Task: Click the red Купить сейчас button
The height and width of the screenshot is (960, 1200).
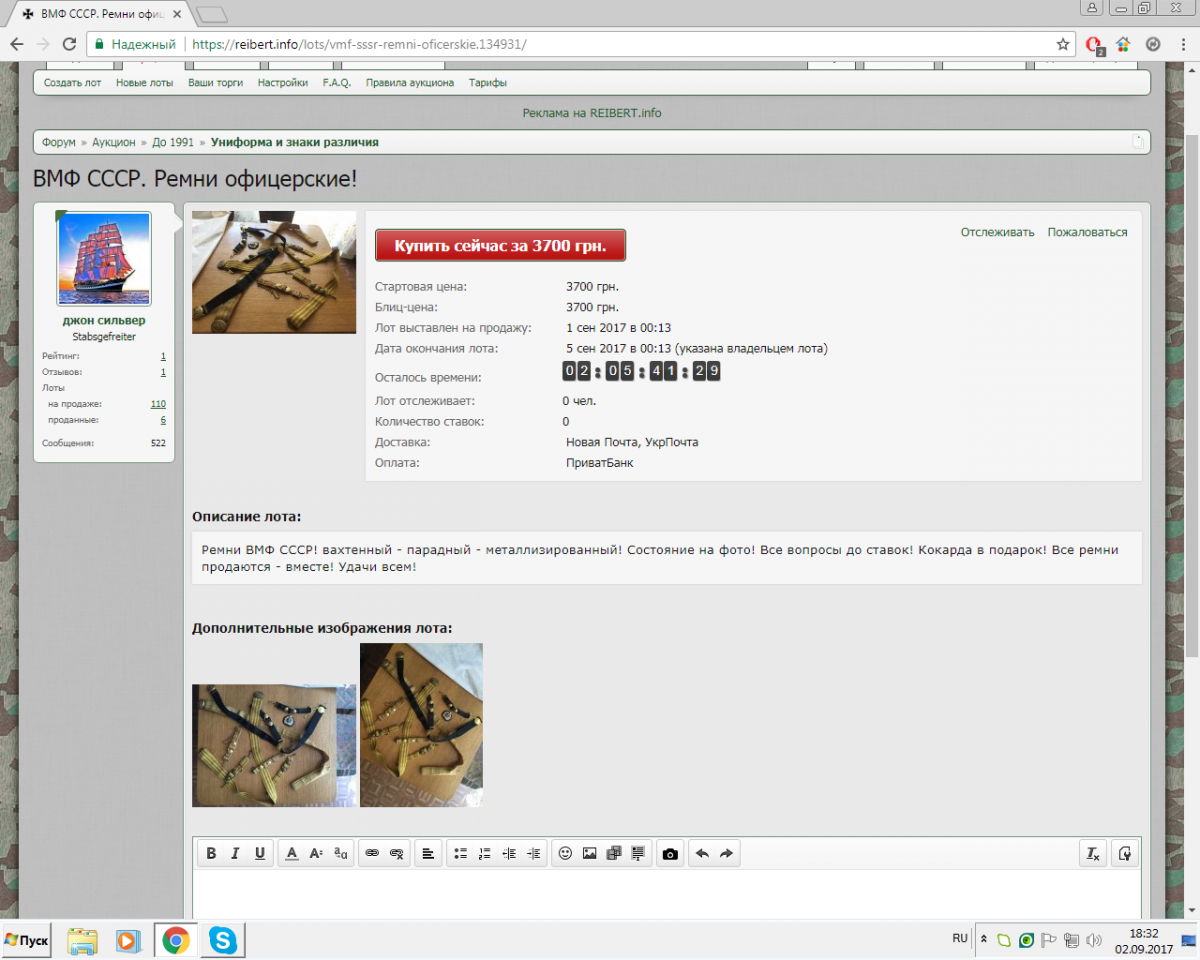Action: click(x=500, y=245)
